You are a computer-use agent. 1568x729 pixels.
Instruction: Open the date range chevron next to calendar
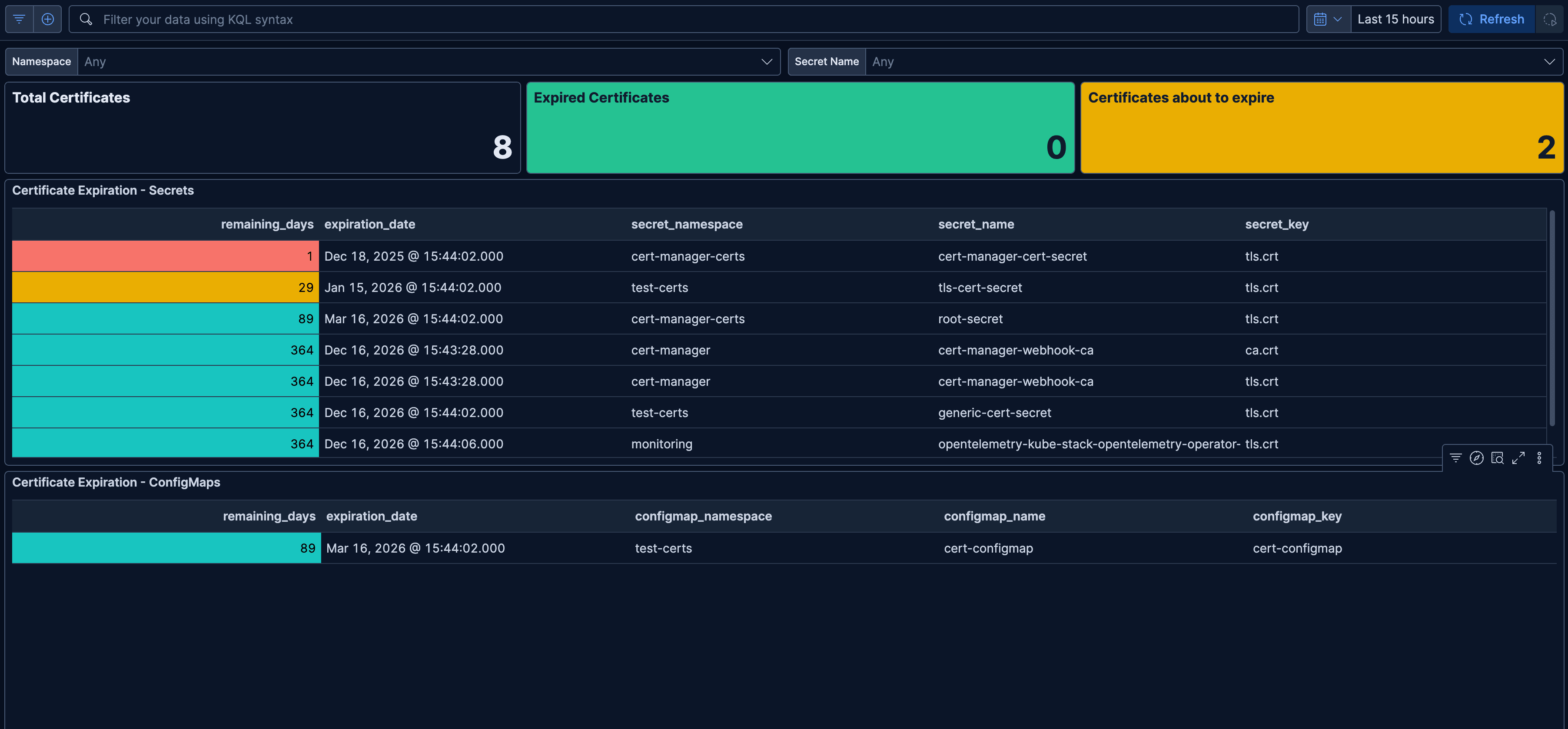[1338, 19]
